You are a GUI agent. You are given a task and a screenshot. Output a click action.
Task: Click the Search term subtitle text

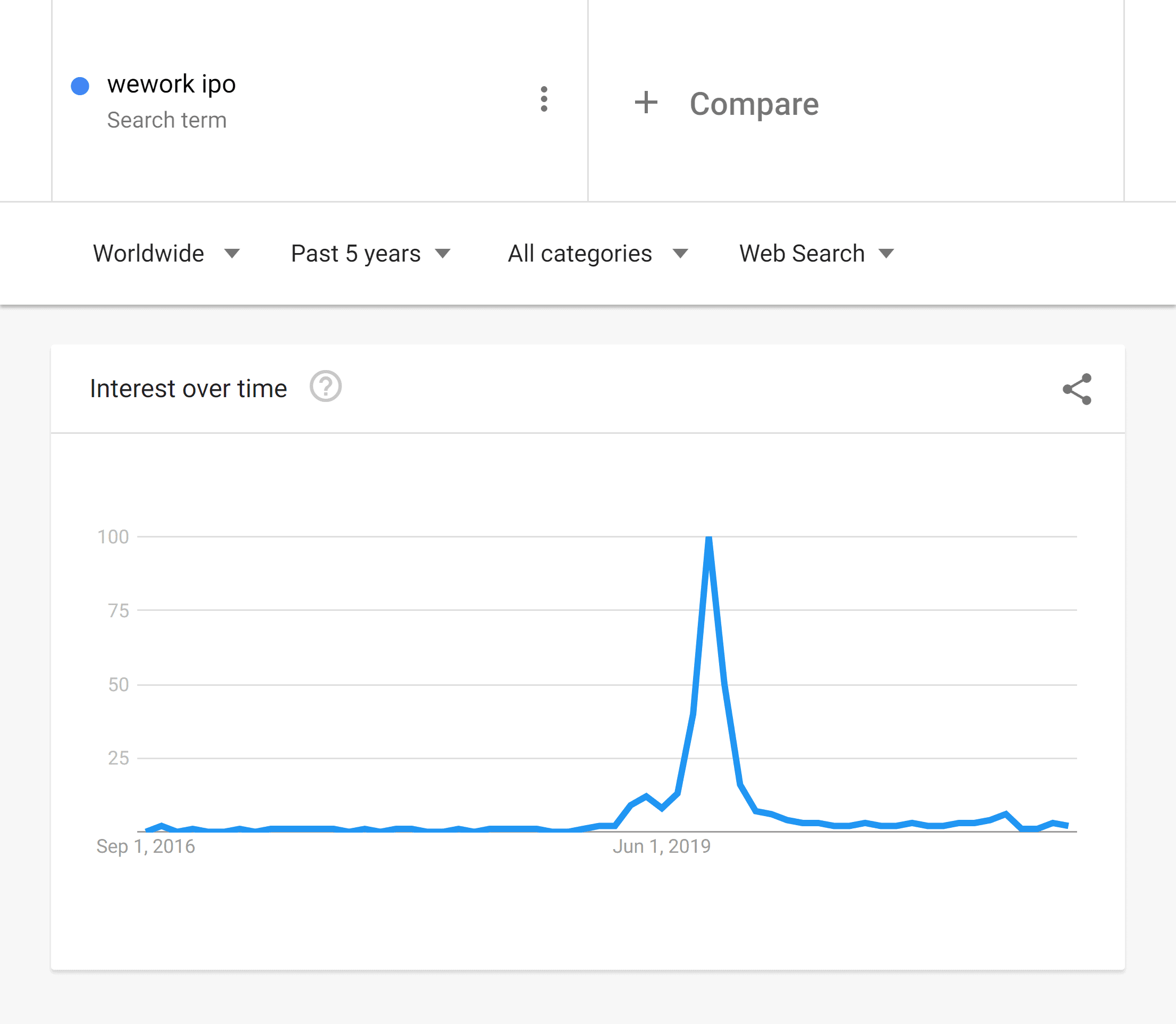tap(167, 120)
